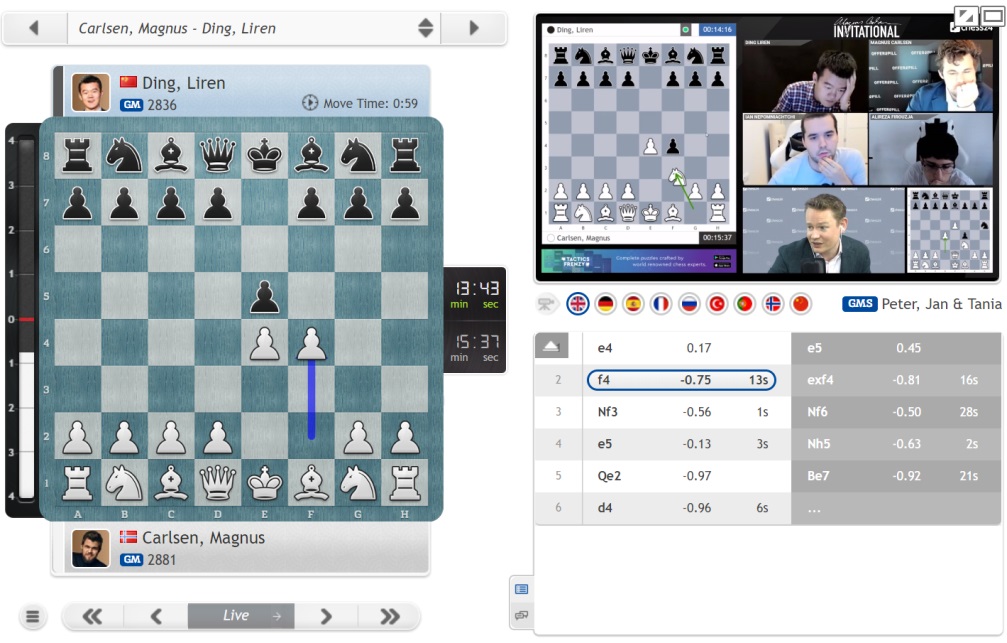
Task: Select the Norwegian flag commentary stream
Action: coord(773,304)
